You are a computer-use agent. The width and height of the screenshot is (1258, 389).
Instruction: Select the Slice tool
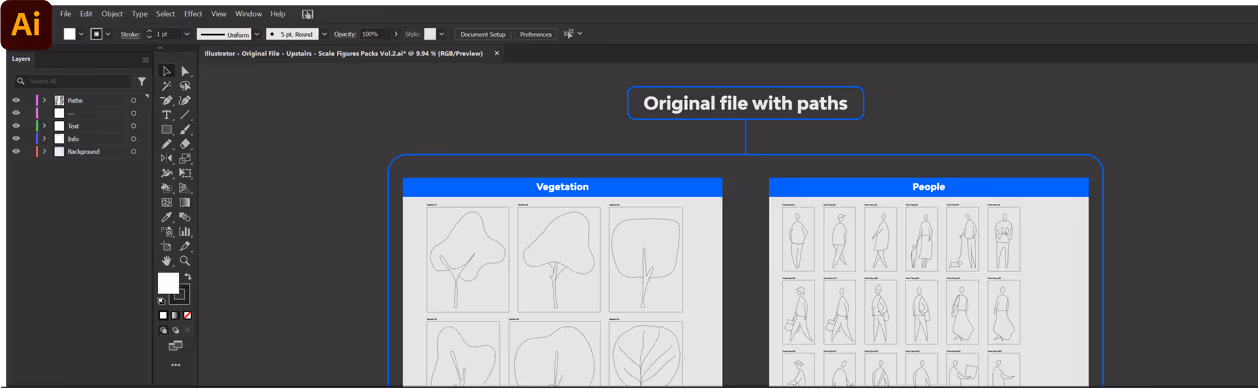click(185, 245)
